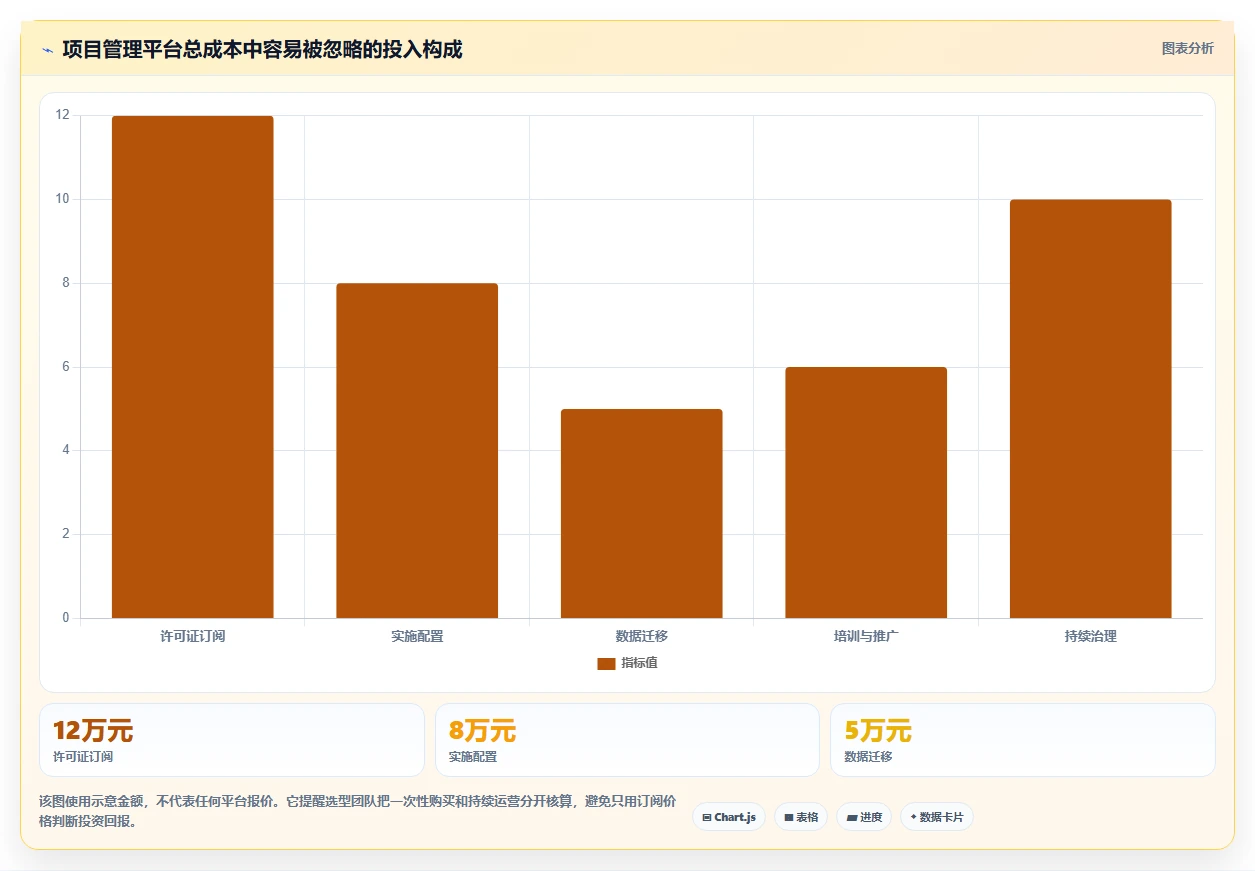Click the 数据迁移 bar in the chart
This screenshot has width=1255, height=871.
click(x=641, y=514)
